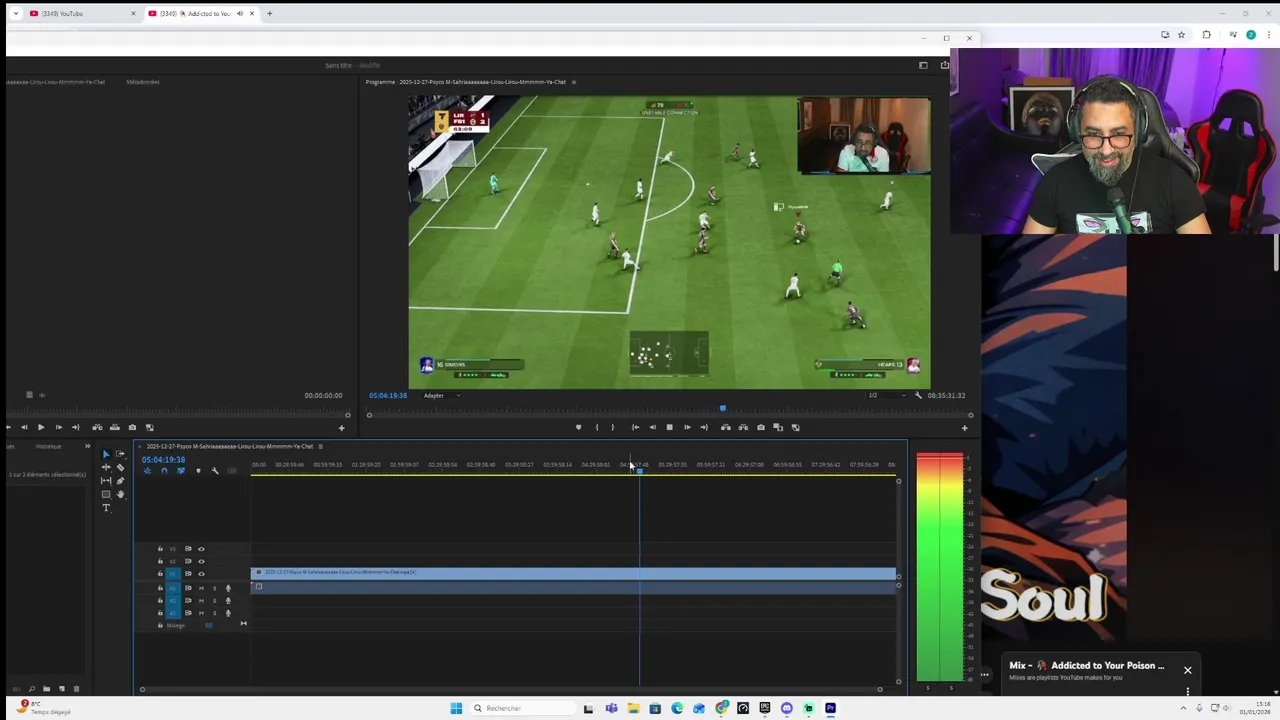
Task: Select the blue video clip on V1
Action: point(573,573)
